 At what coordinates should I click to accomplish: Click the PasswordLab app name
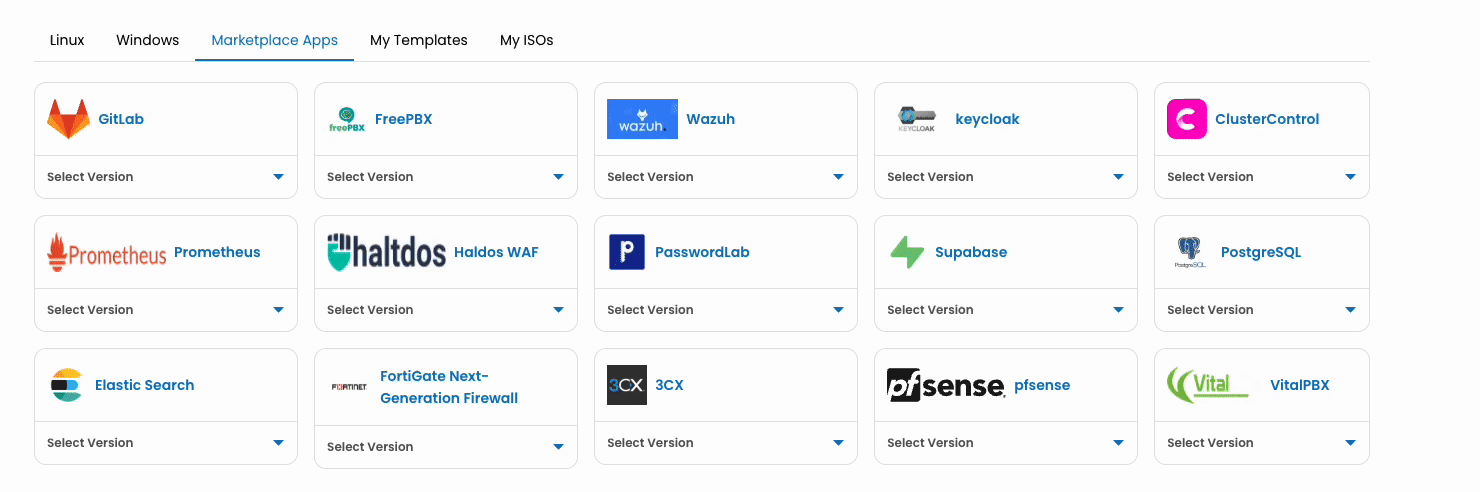click(702, 252)
